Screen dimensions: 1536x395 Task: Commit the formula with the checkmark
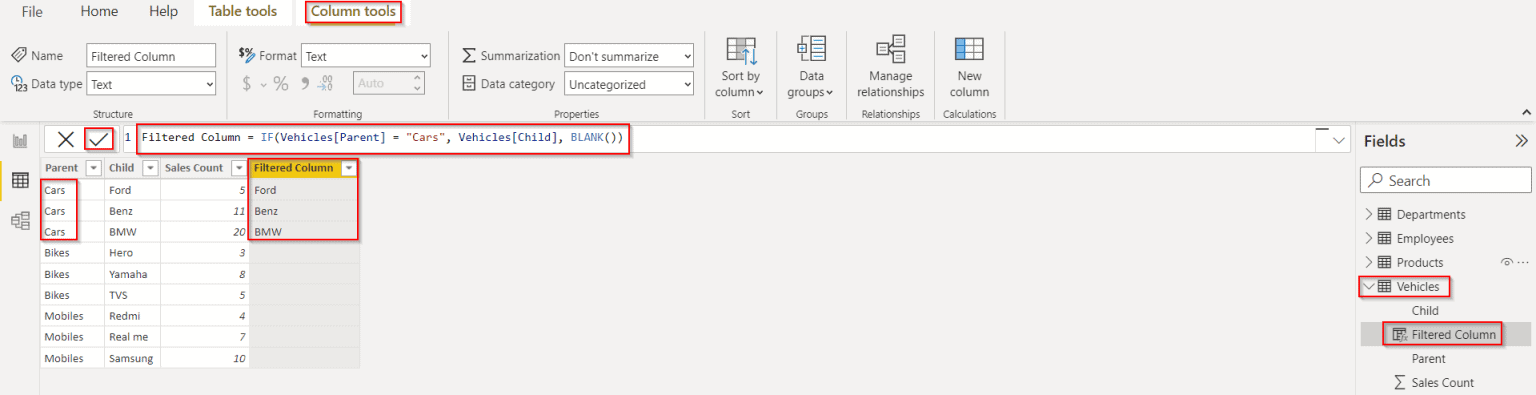pos(99,139)
